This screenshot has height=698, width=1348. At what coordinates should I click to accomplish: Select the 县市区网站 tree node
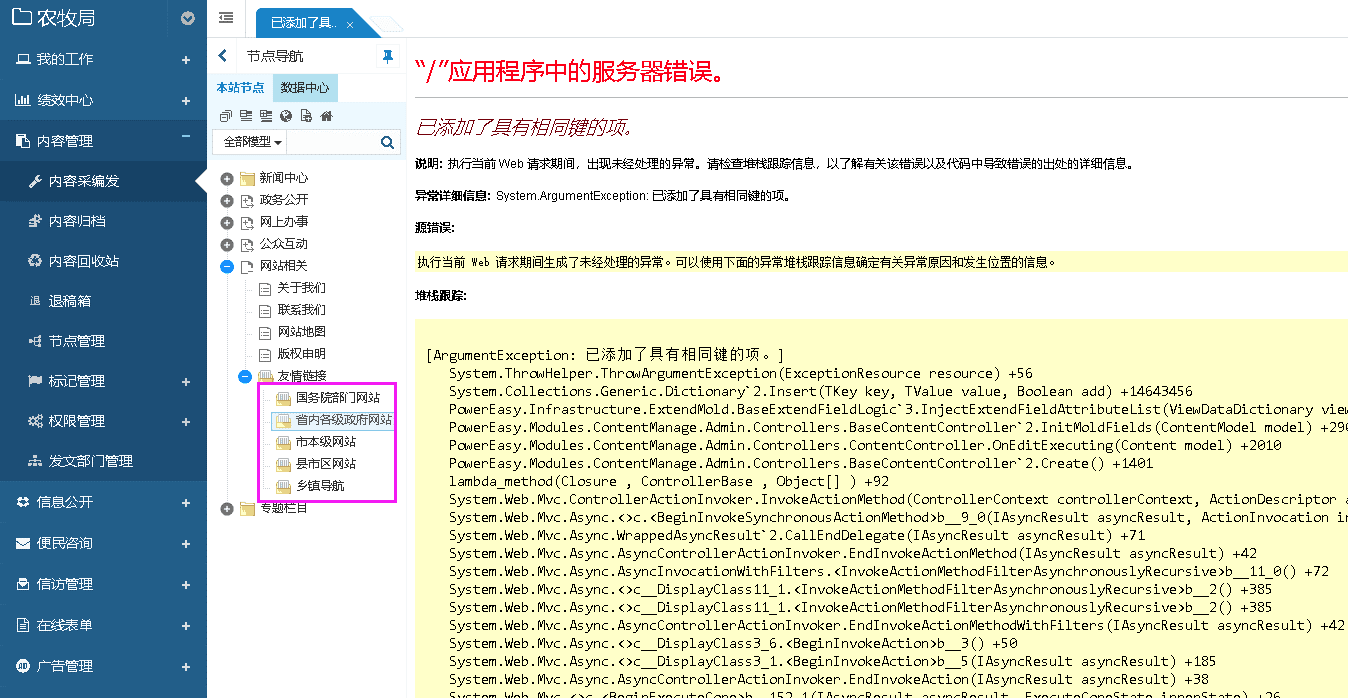[x=325, y=464]
